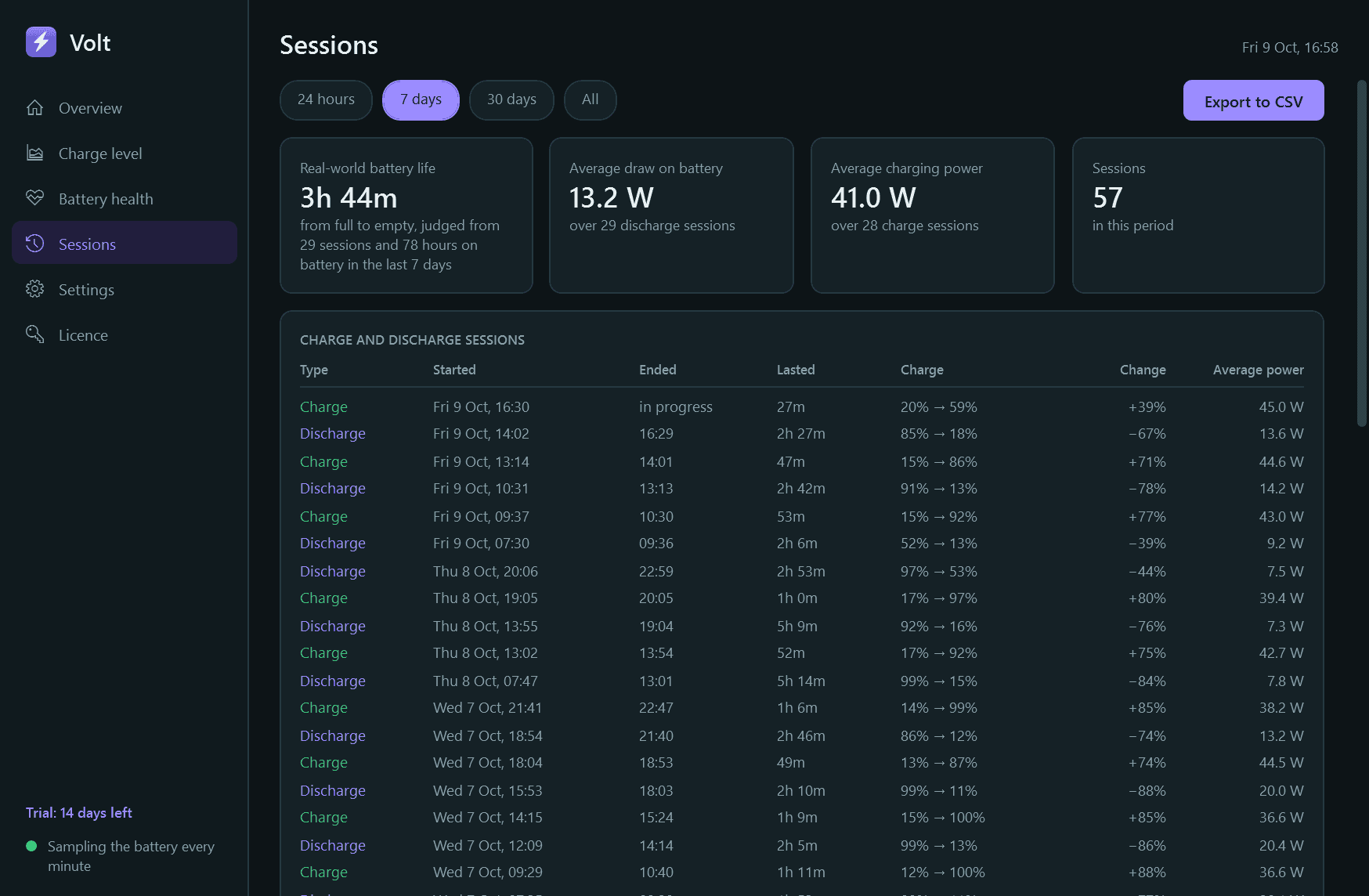Select the in progress charge session row

point(802,407)
